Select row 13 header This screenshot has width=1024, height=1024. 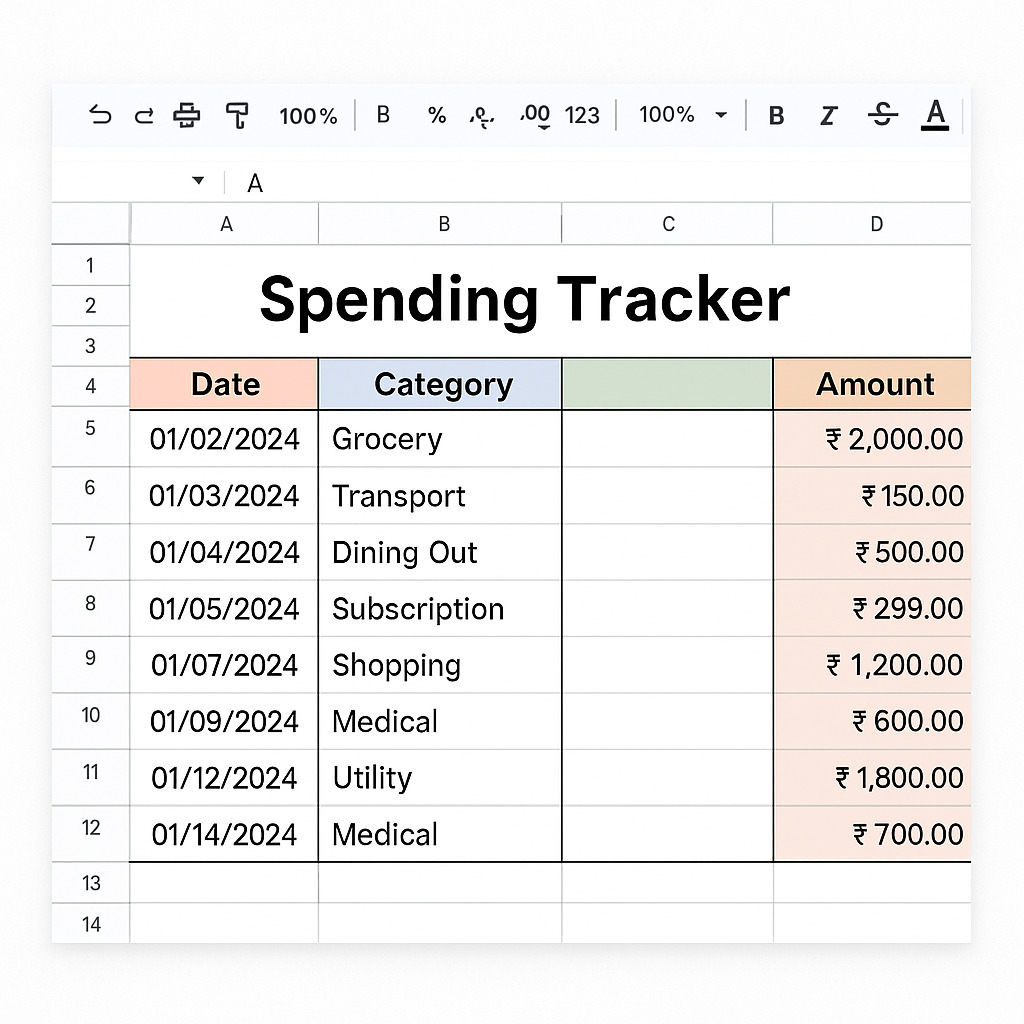click(91, 883)
